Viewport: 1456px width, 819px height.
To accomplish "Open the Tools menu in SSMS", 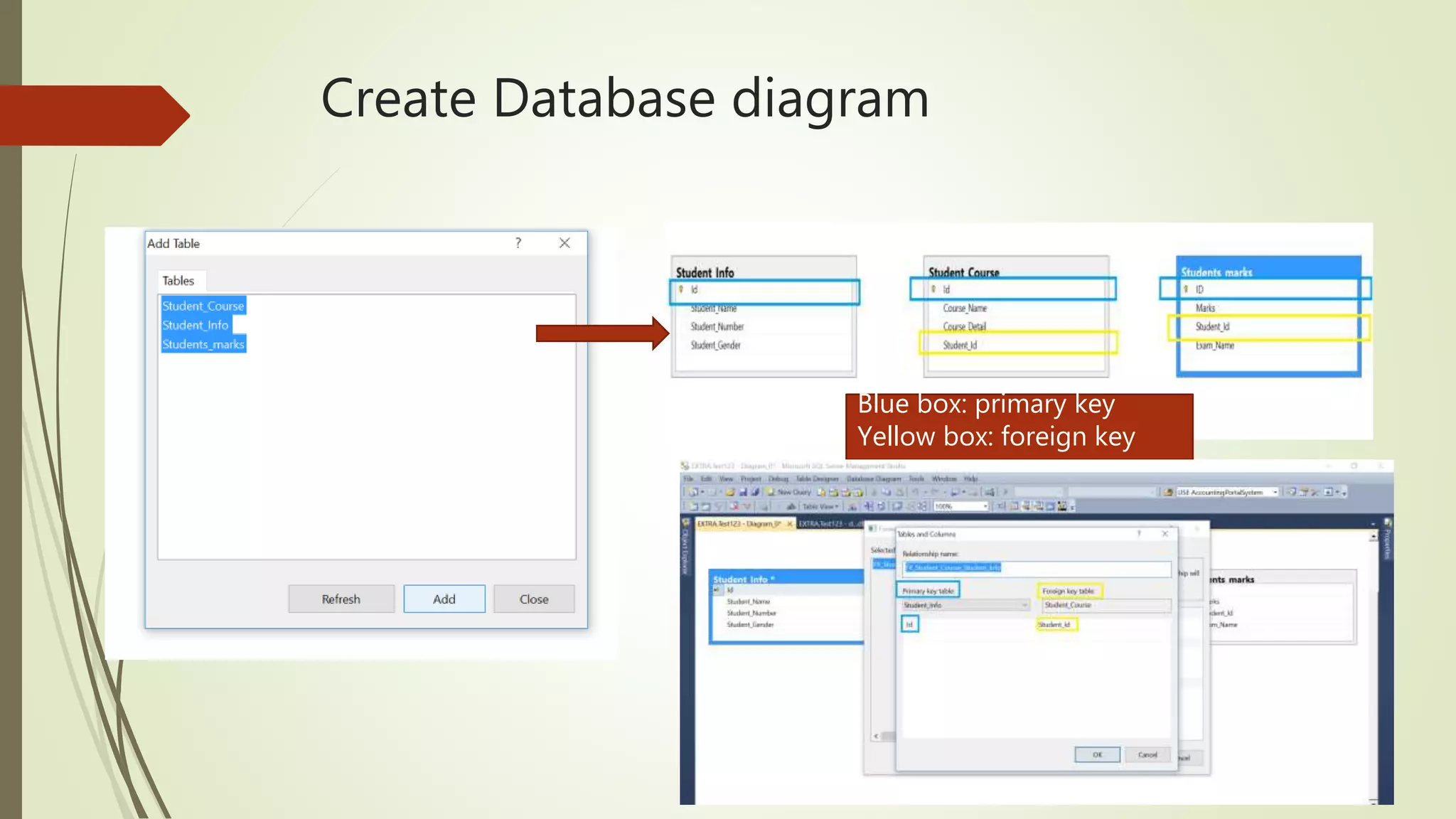I will [x=916, y=478].
